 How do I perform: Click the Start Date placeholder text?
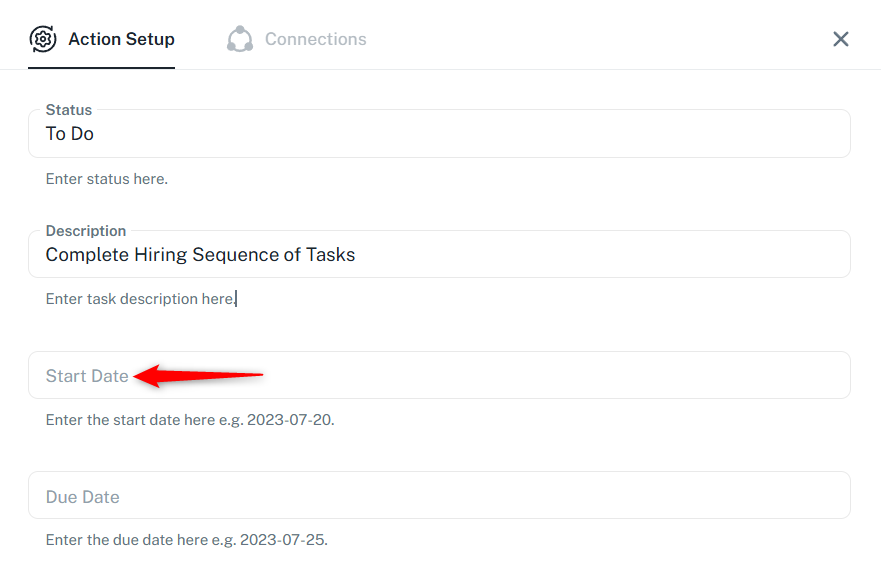[87, 376]
